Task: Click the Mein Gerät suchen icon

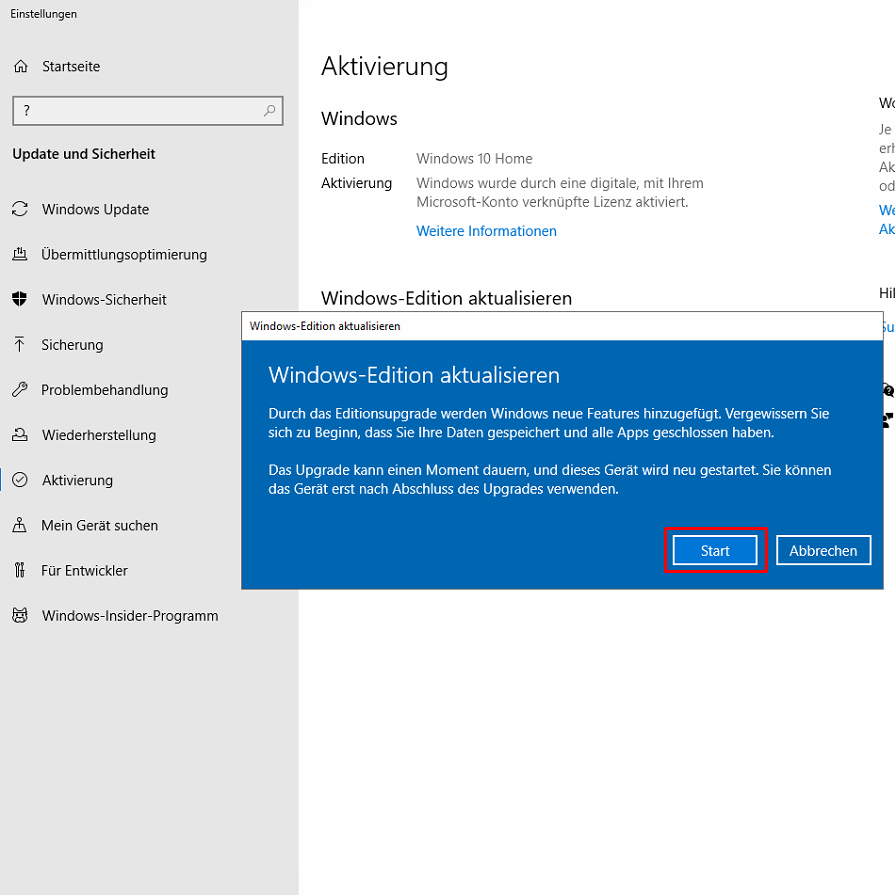Action: click(19, 526)
